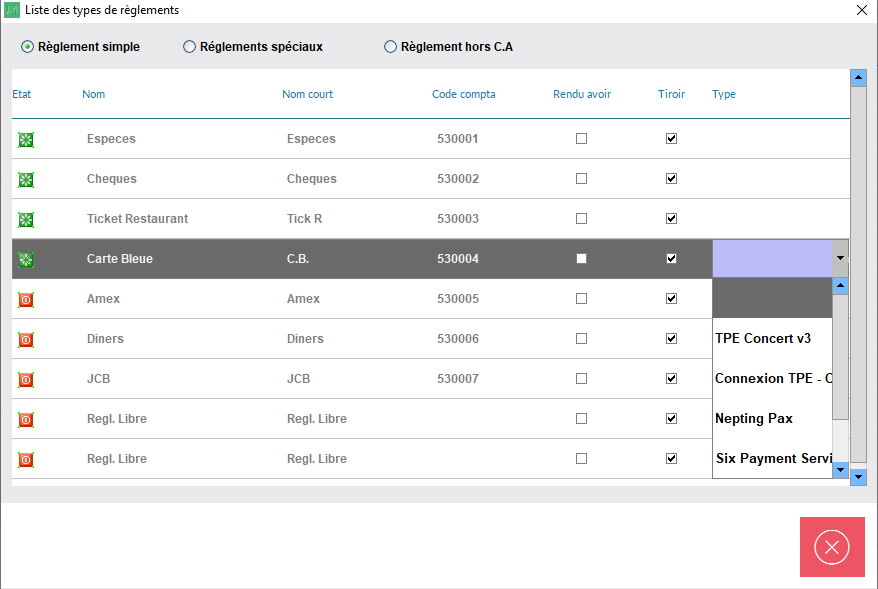Click the main table scroll up arrow

pyautogui.click(x=858, y=78)
